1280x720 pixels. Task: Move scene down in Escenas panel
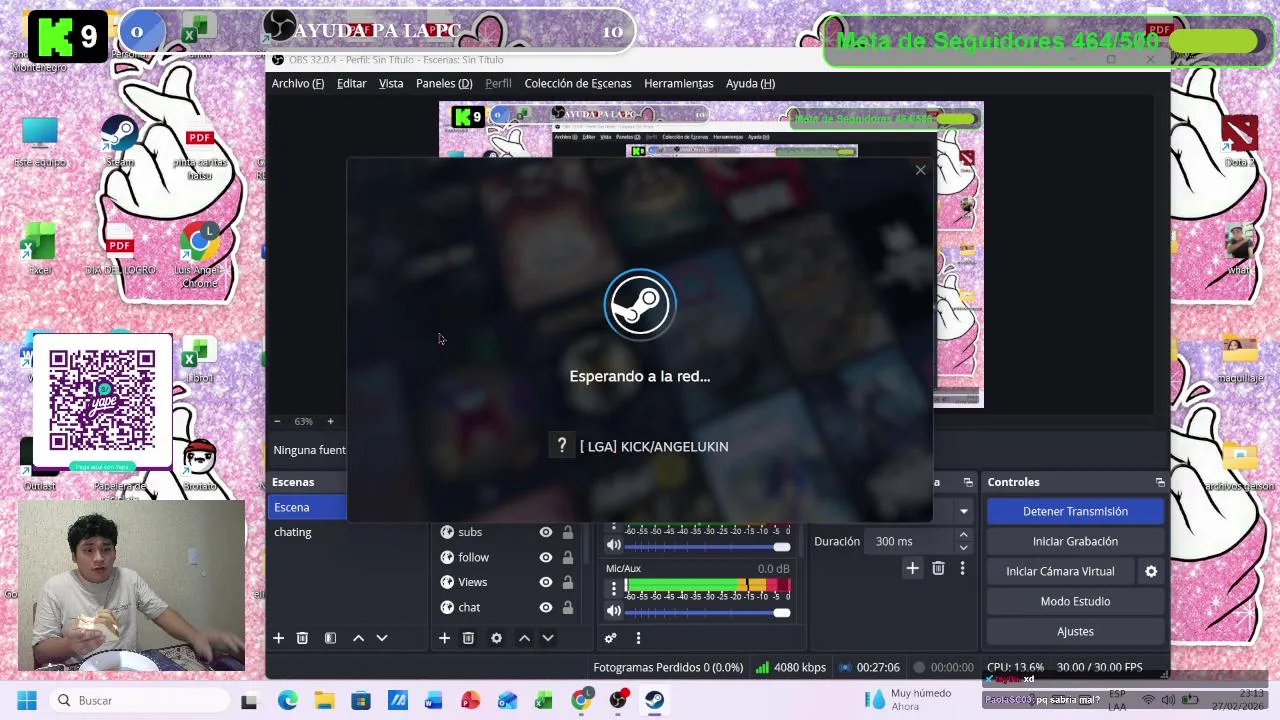coord(381,638)
